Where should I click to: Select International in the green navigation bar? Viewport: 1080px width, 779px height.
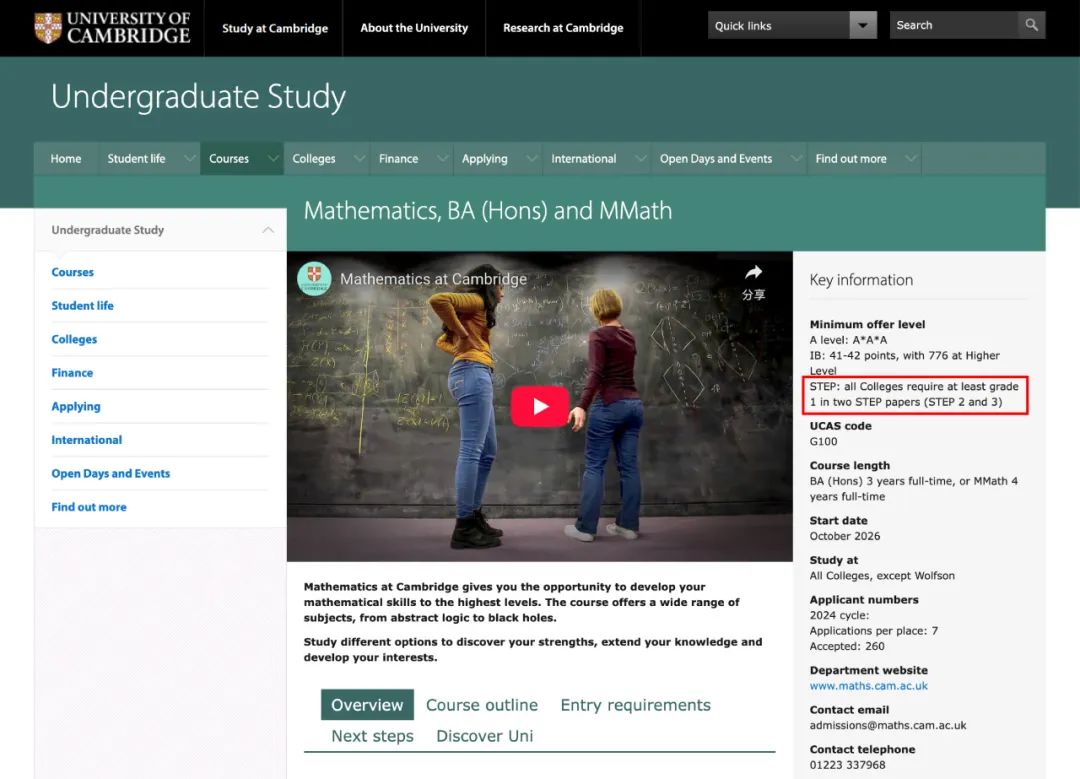[583, 158]
